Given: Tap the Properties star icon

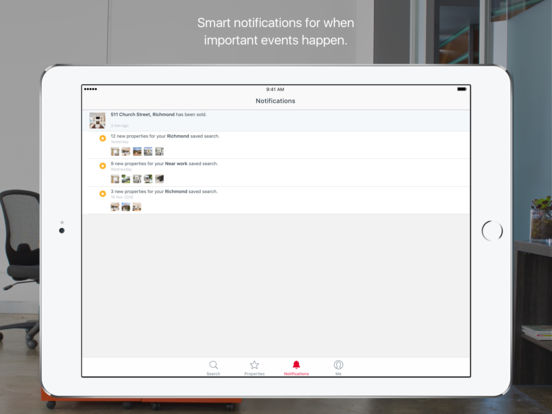Looking at the screenshot, I should click(254, 365).
